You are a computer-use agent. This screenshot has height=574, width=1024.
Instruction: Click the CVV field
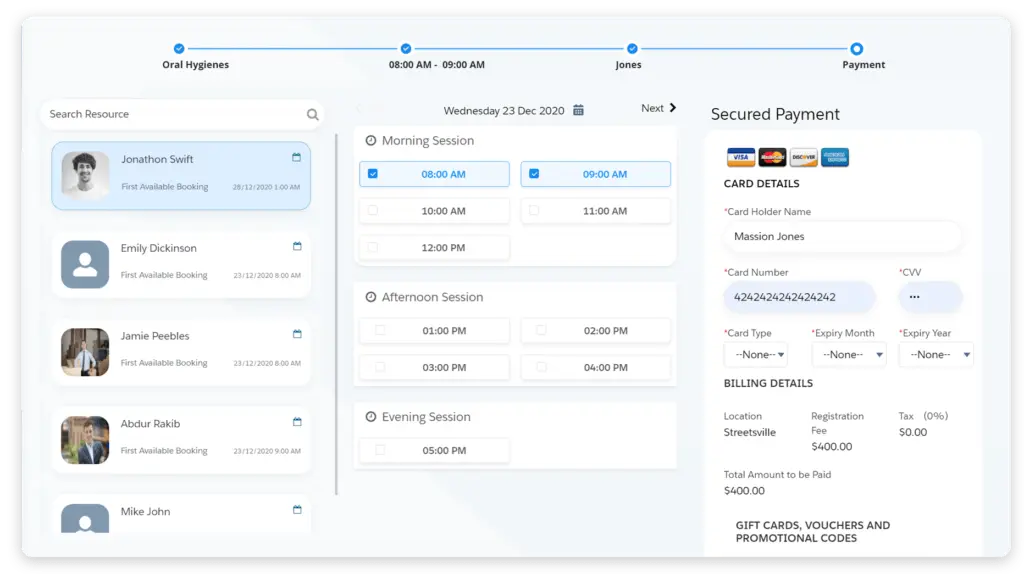[931, 297]
